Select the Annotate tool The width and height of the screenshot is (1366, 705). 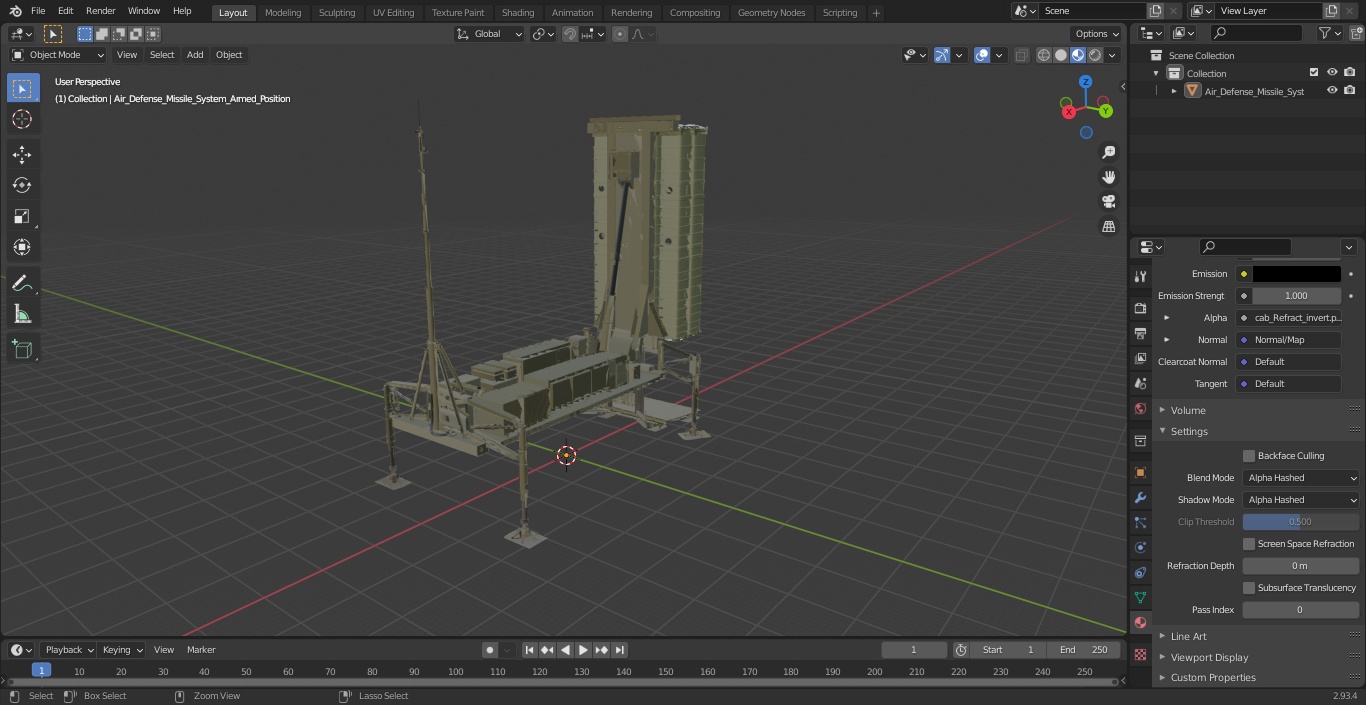point(22,283)
